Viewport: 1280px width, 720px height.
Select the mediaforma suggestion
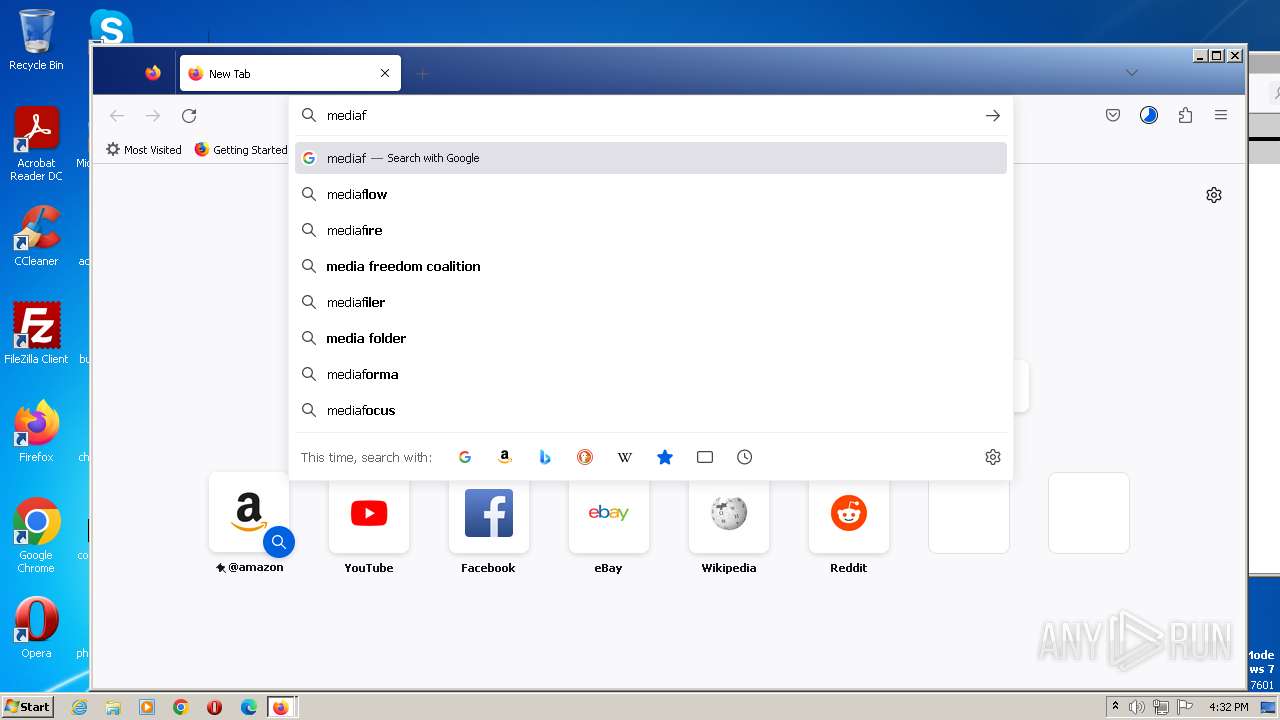coord(651,374)
